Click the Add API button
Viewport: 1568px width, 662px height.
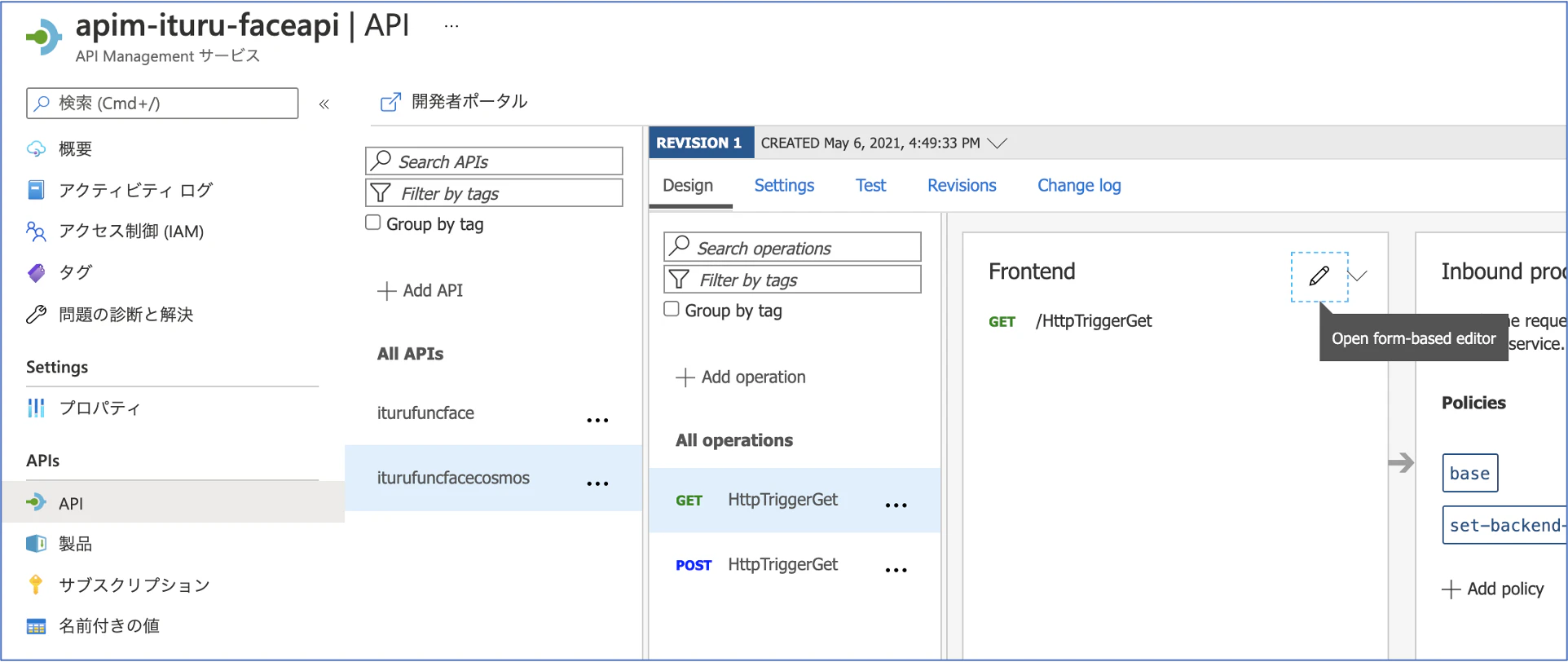(x=421, y=291)
